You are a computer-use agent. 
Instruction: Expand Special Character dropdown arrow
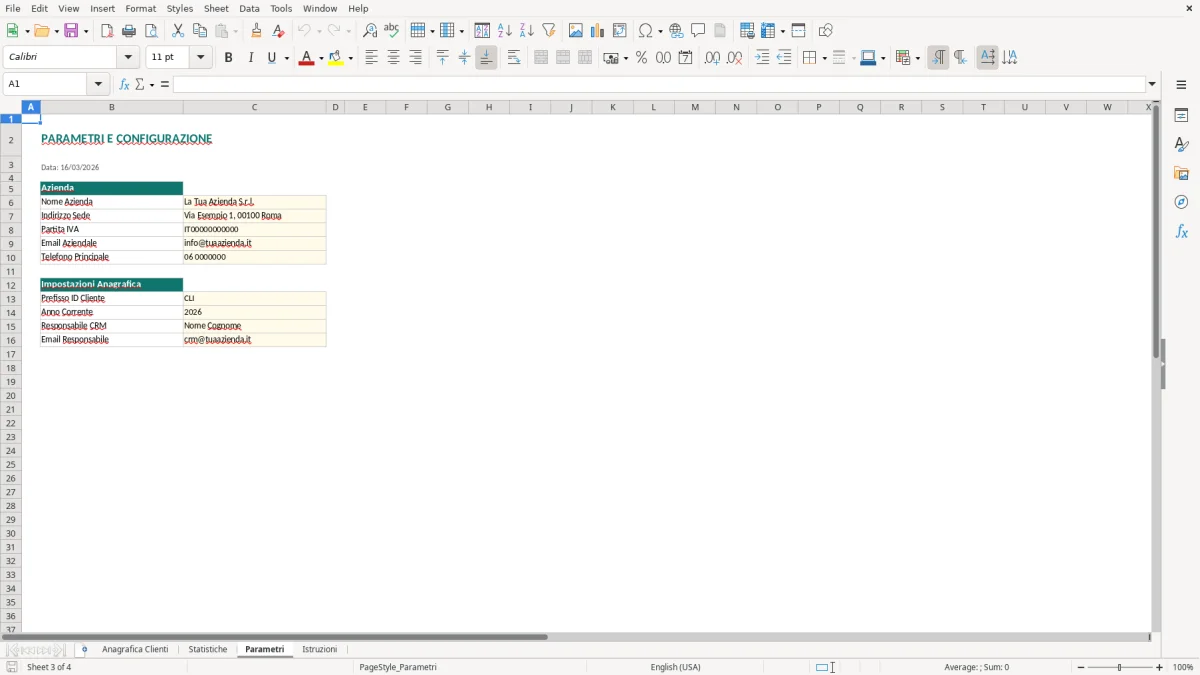[x=661, y=31]
